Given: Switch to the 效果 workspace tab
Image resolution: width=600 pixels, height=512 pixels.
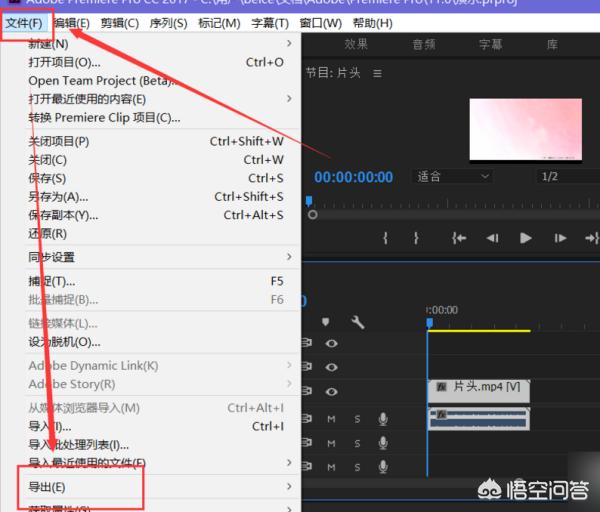Looking at the screenshot, I should 356,44.
